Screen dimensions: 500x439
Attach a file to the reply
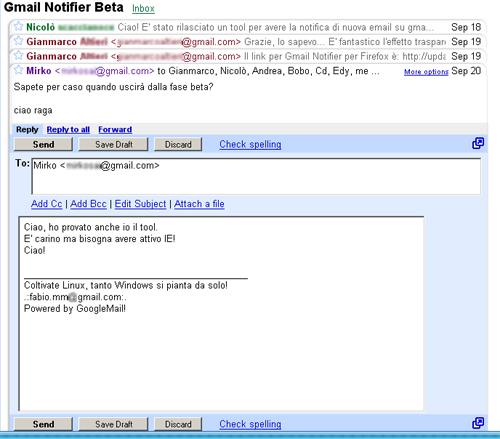pos(199,204)
